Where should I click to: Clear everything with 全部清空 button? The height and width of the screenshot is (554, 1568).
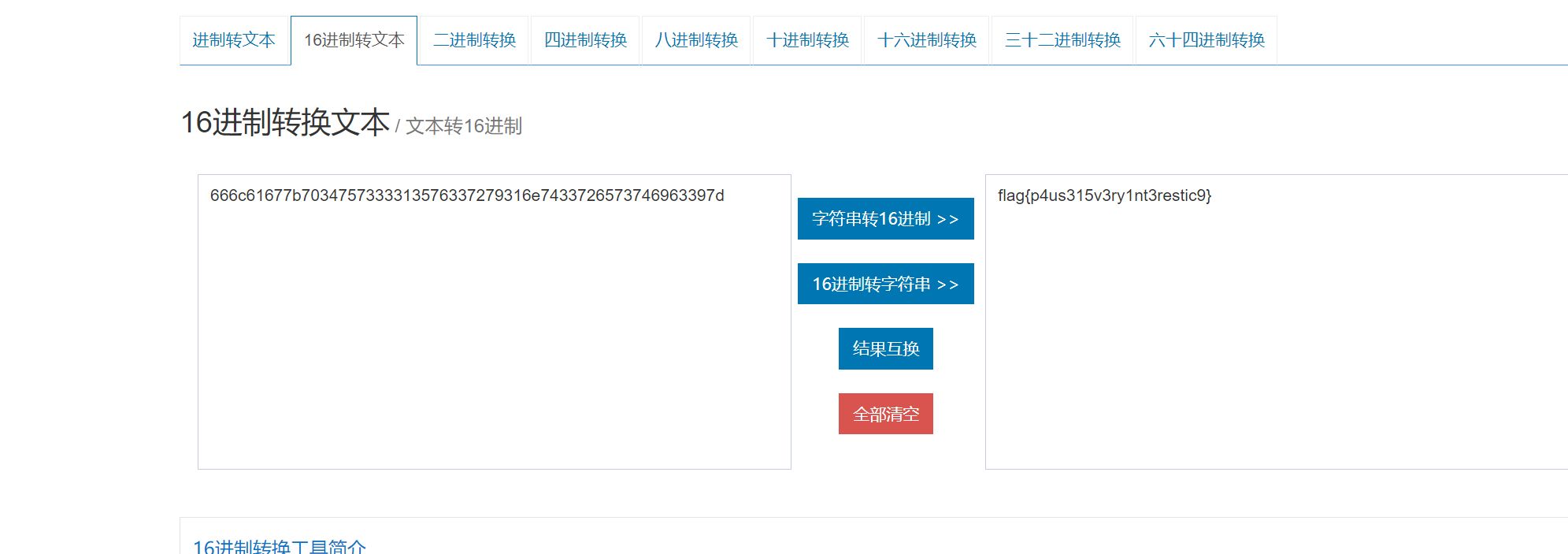[x=886, y=414]
